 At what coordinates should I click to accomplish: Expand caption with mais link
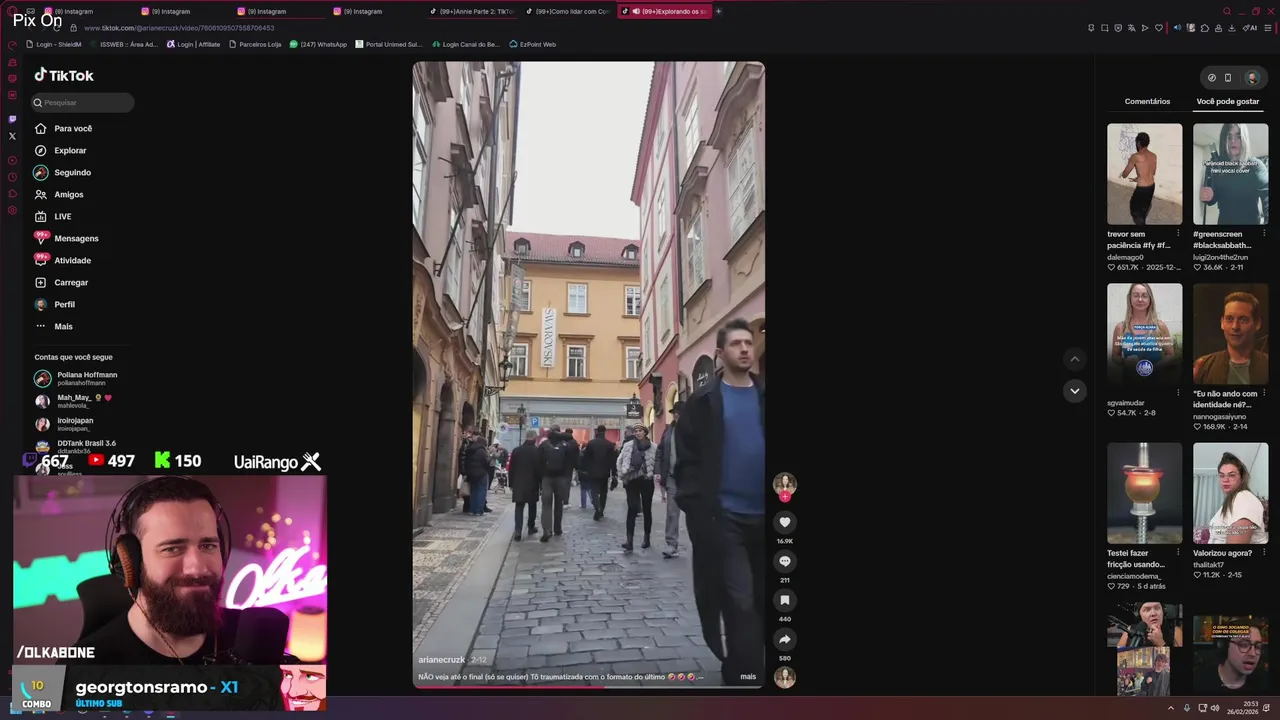pyautogui.click(x=748, y=677)
